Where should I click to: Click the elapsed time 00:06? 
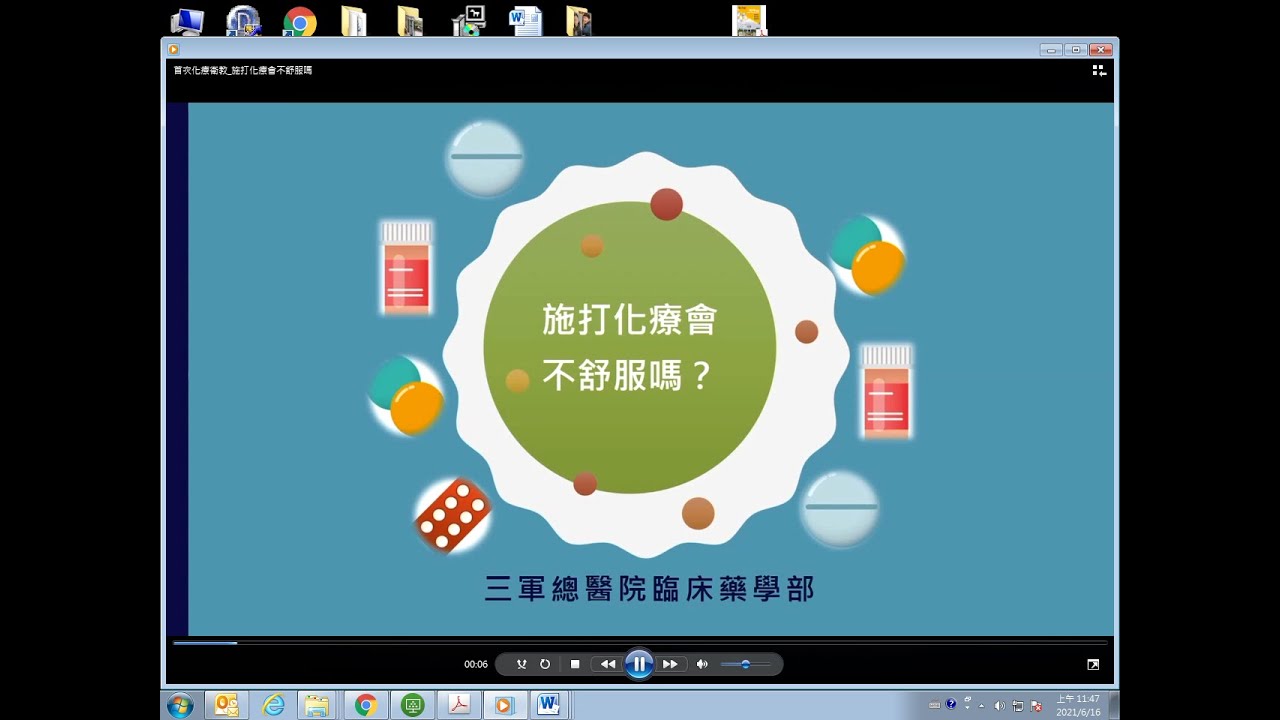click(476, 664)
